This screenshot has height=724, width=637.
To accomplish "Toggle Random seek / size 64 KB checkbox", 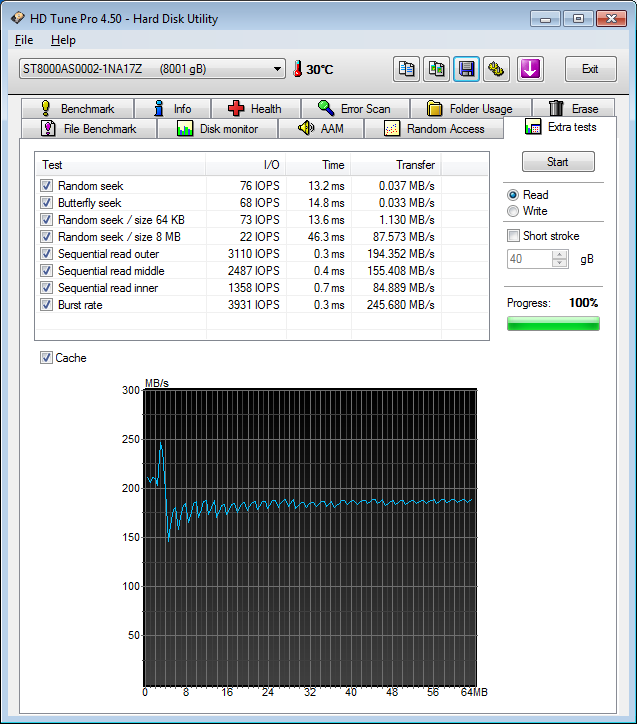I will tap(46, 220).
